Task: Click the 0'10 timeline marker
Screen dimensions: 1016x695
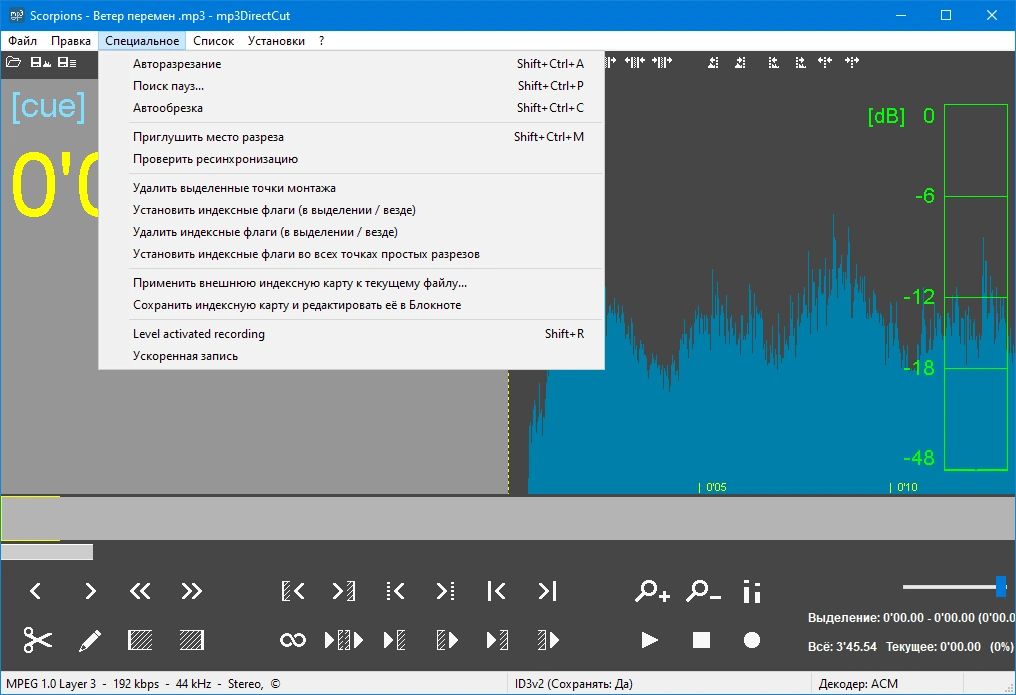Action: click(x=906, y=487)
